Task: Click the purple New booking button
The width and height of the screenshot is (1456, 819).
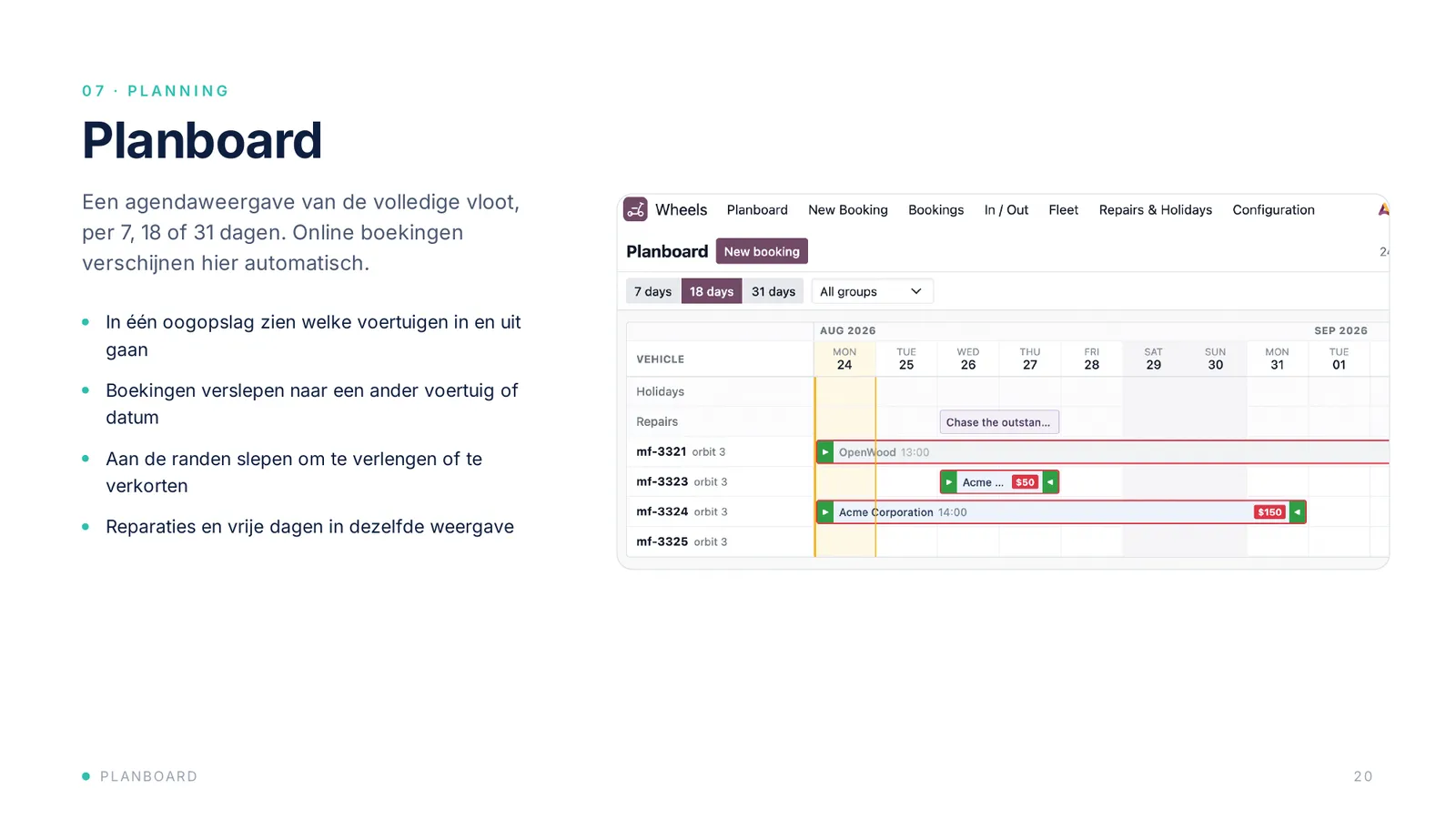Action: 762,251
